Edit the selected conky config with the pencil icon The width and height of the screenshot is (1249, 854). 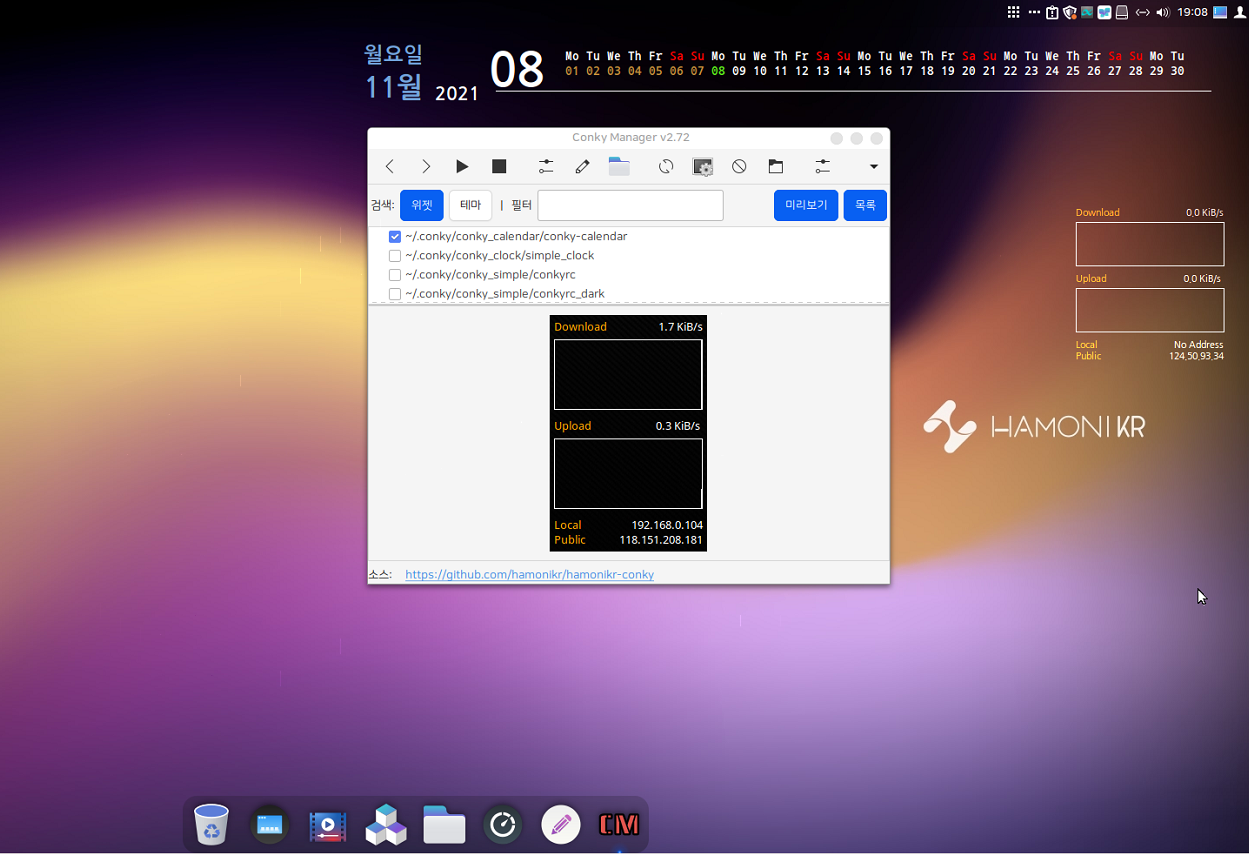582,166
